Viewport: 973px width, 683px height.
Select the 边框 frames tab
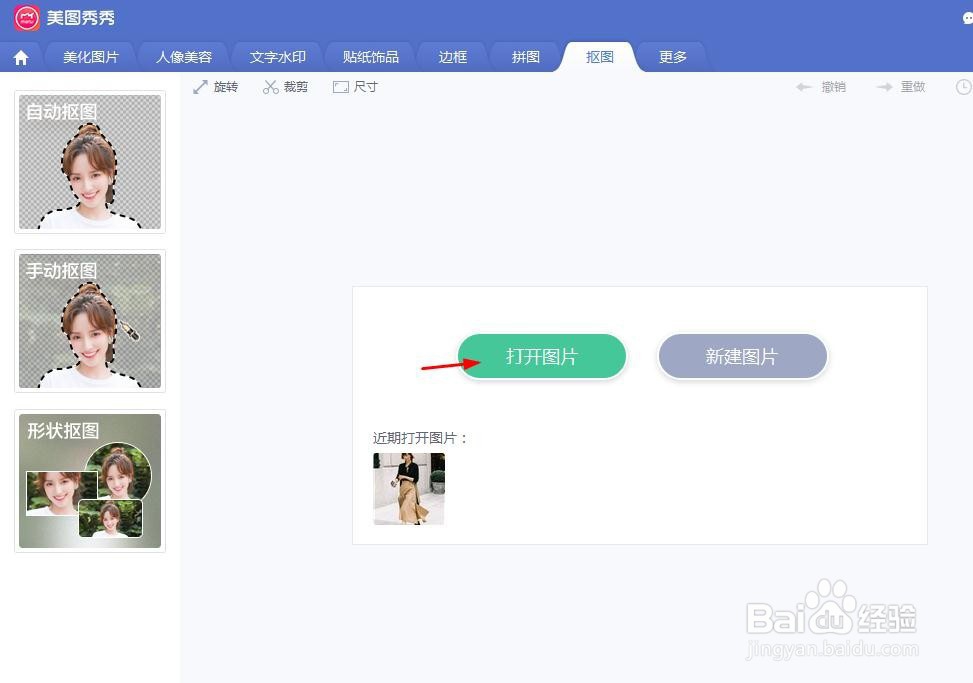[x=452, y=57]
